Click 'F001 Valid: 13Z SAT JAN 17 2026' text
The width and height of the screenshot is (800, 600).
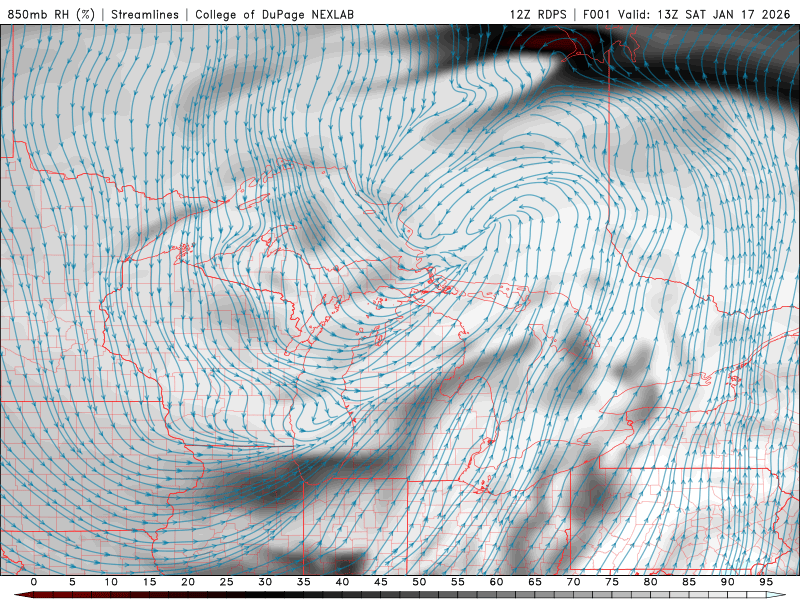click(x=687, y=14)
